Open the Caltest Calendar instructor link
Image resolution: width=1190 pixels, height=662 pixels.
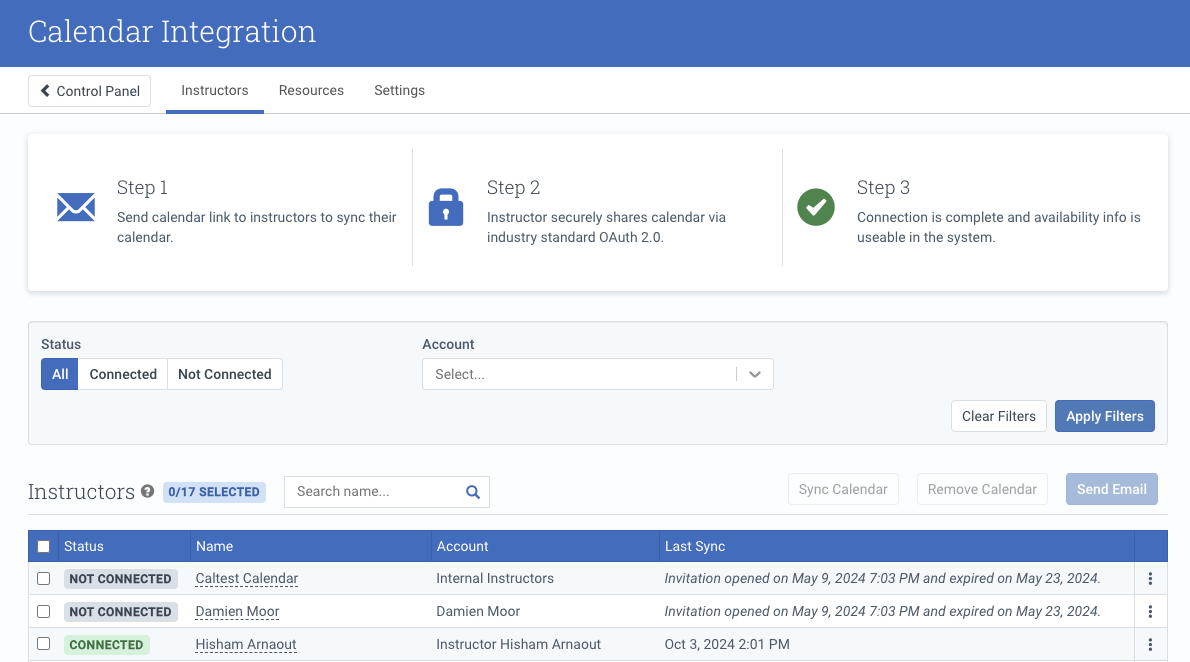click(x=247, y=578)
